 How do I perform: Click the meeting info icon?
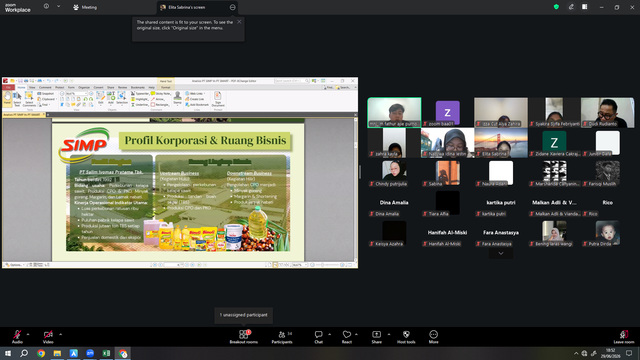coord(46,7)
